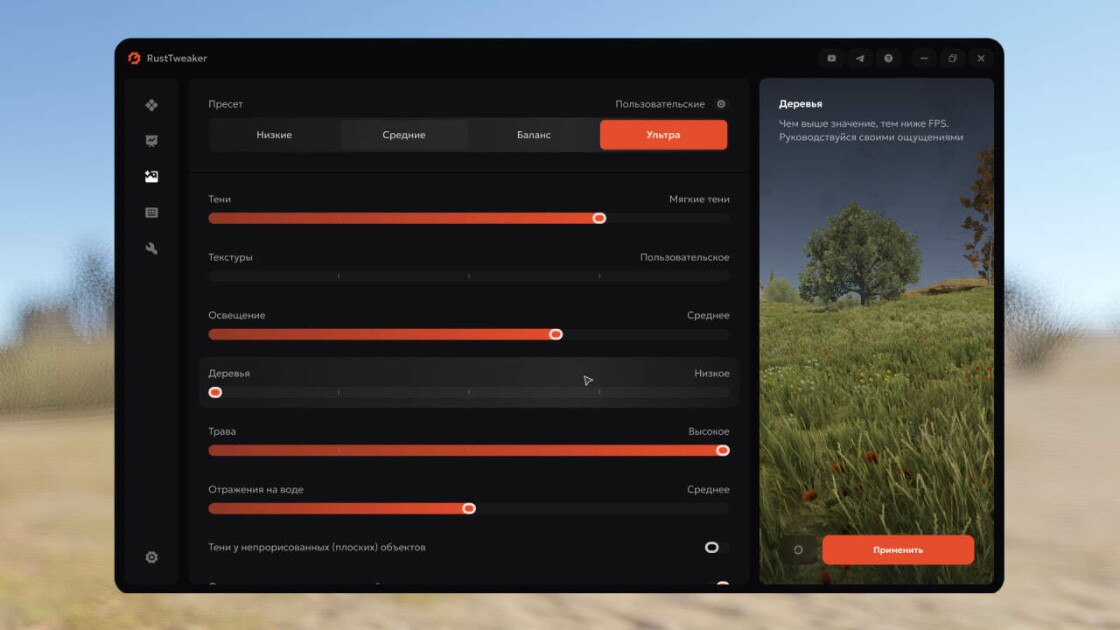Click the reset circle button beside Применить
This screenshot has width=1120, height=630.
(x=798, y=550)
